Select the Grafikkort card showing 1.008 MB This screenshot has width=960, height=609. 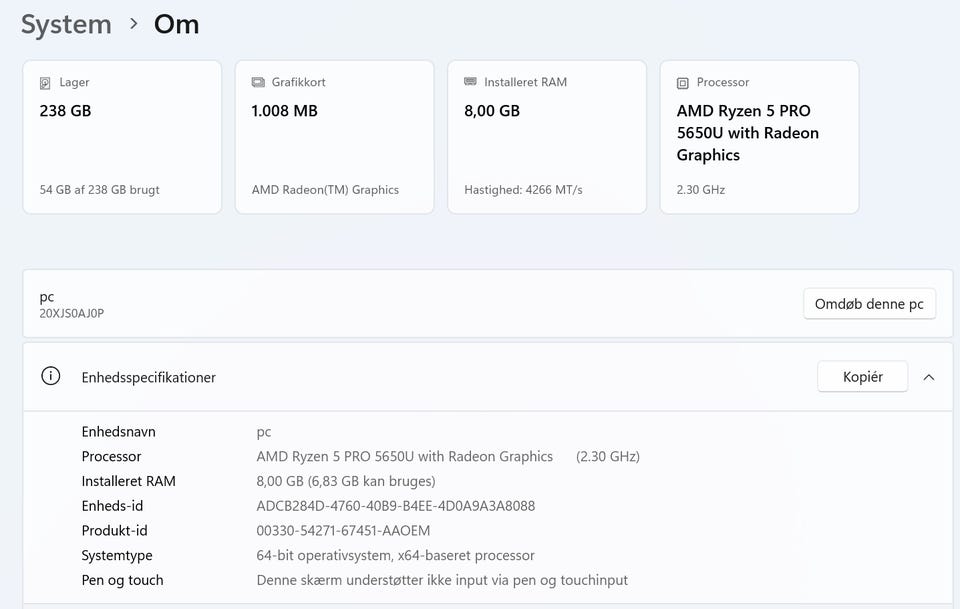[334, 137]
